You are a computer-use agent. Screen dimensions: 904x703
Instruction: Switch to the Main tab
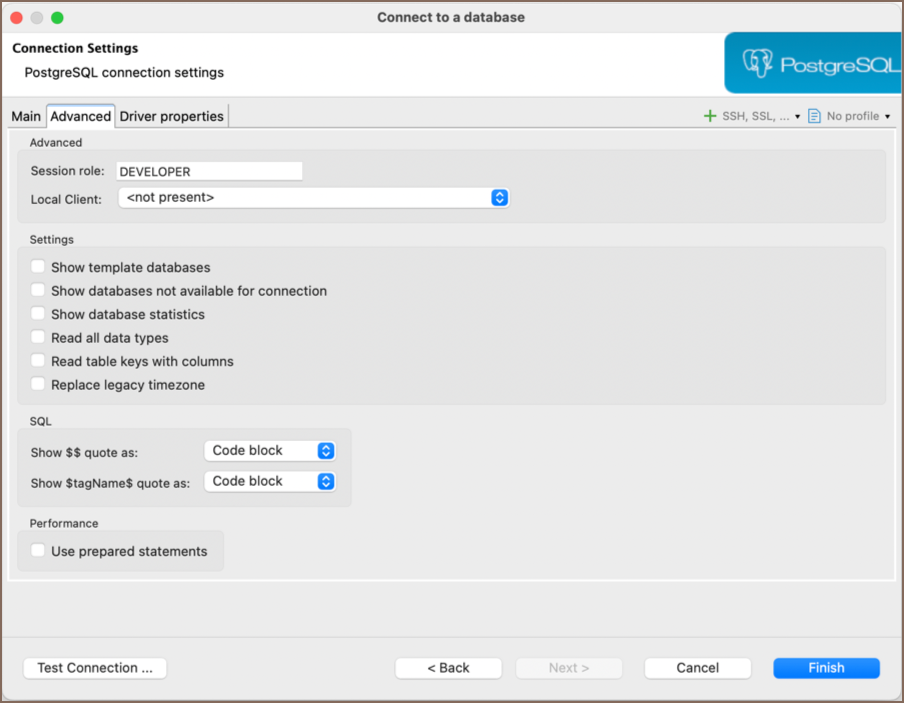pyautogui.click(x=26, y=116)
